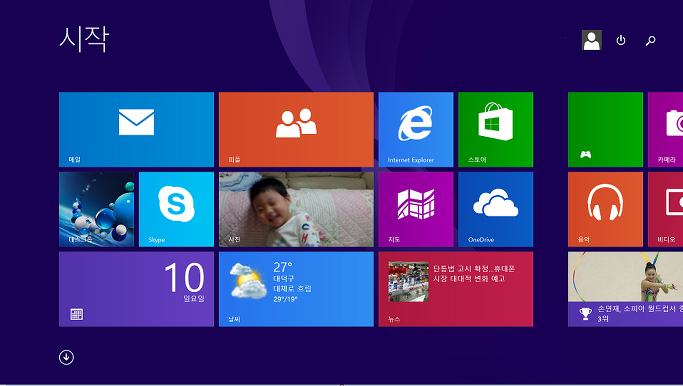Open the Video tile (비디오)
This screenshot has width=683, height=386.
[666, 210]
